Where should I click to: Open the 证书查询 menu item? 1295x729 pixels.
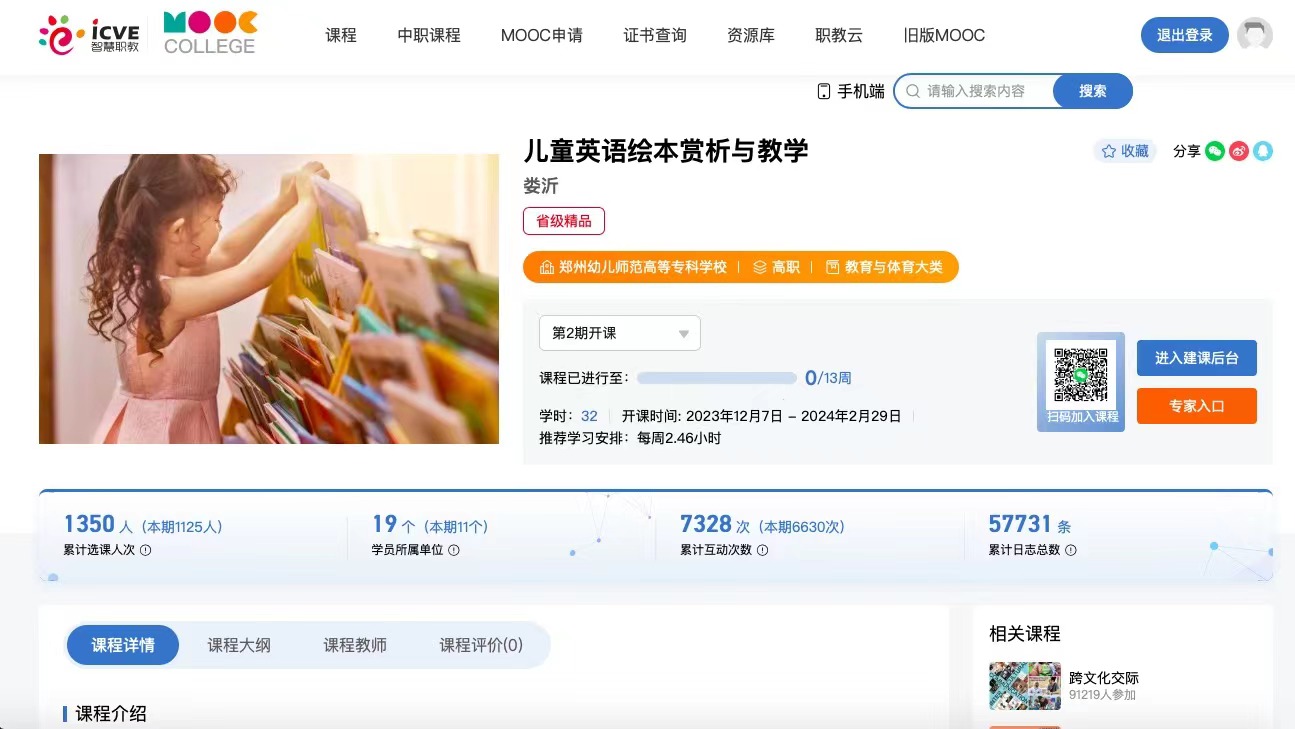(x=655, y=35)
